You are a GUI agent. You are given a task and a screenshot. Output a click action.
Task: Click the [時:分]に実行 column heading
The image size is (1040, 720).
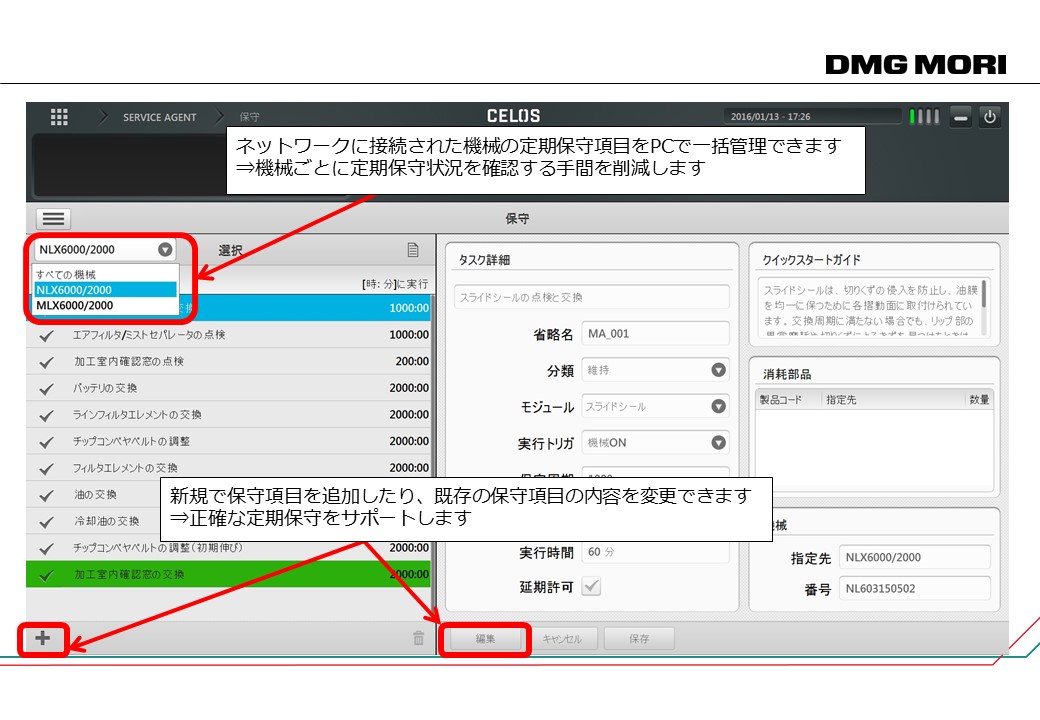coord(395,284)
